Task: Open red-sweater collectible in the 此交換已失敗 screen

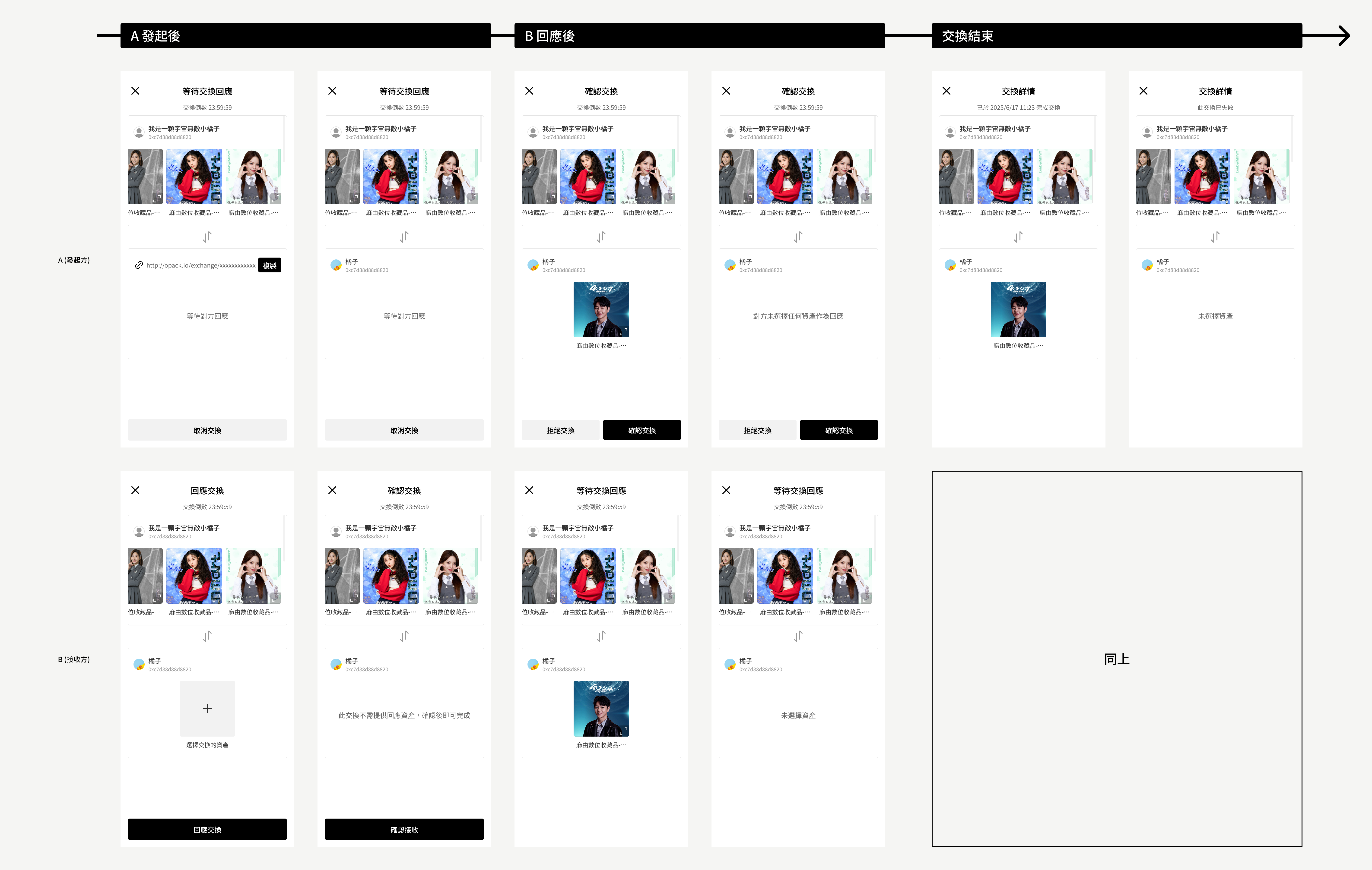Action: (1202, 177)
